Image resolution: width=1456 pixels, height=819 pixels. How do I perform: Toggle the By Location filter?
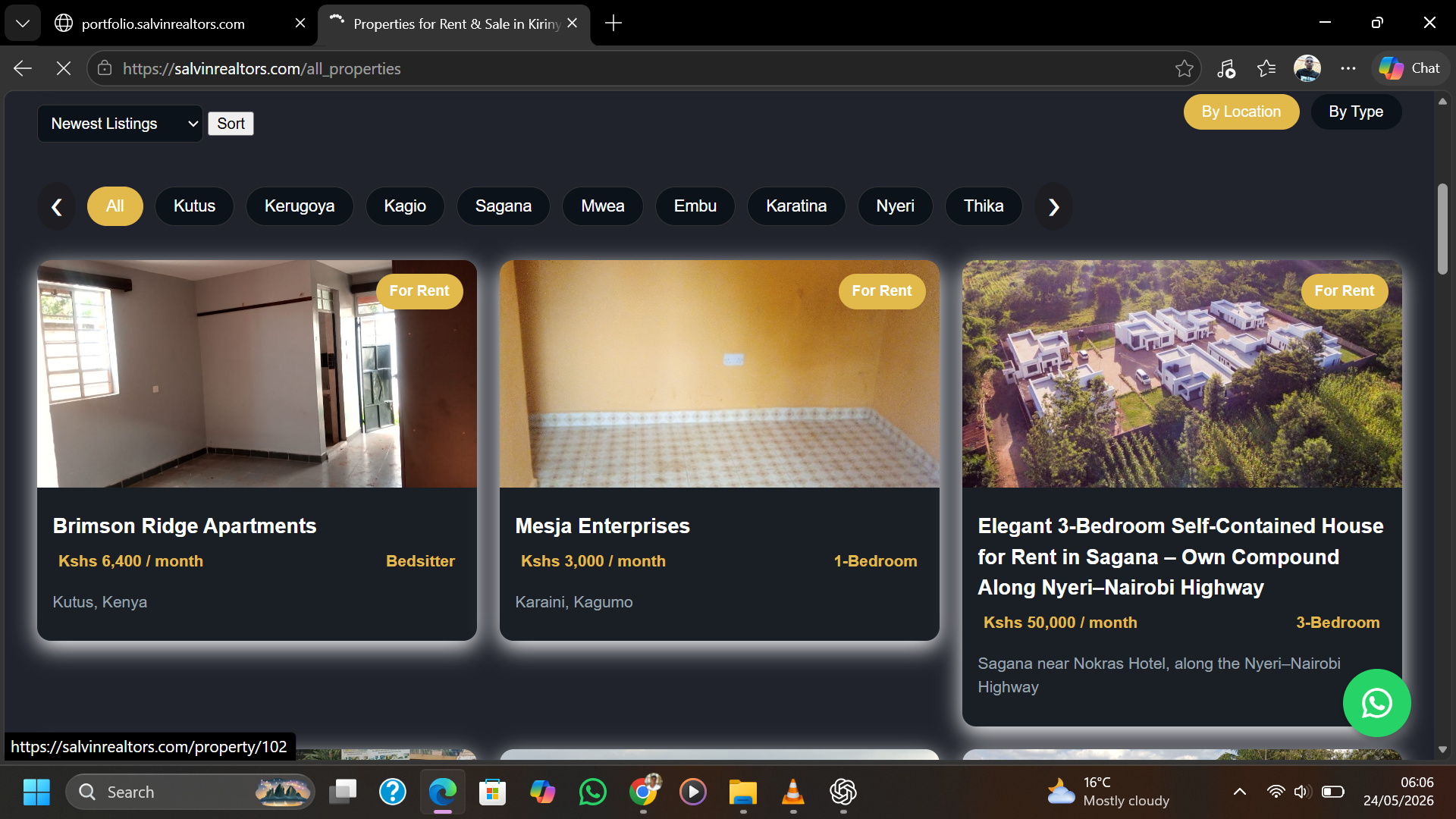click(x=1241, y=111)
